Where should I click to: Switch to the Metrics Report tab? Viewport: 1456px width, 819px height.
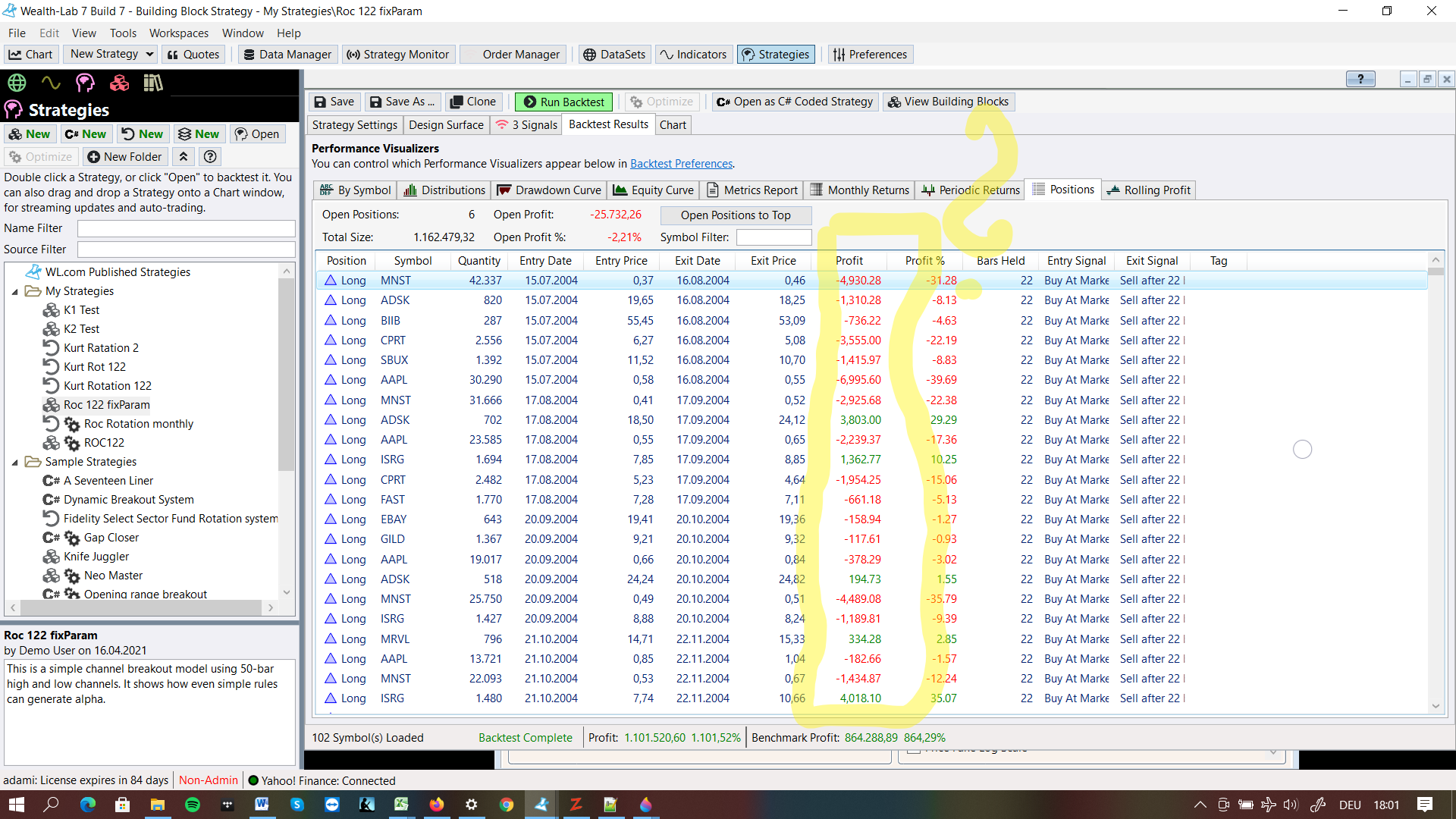point(752,190)
